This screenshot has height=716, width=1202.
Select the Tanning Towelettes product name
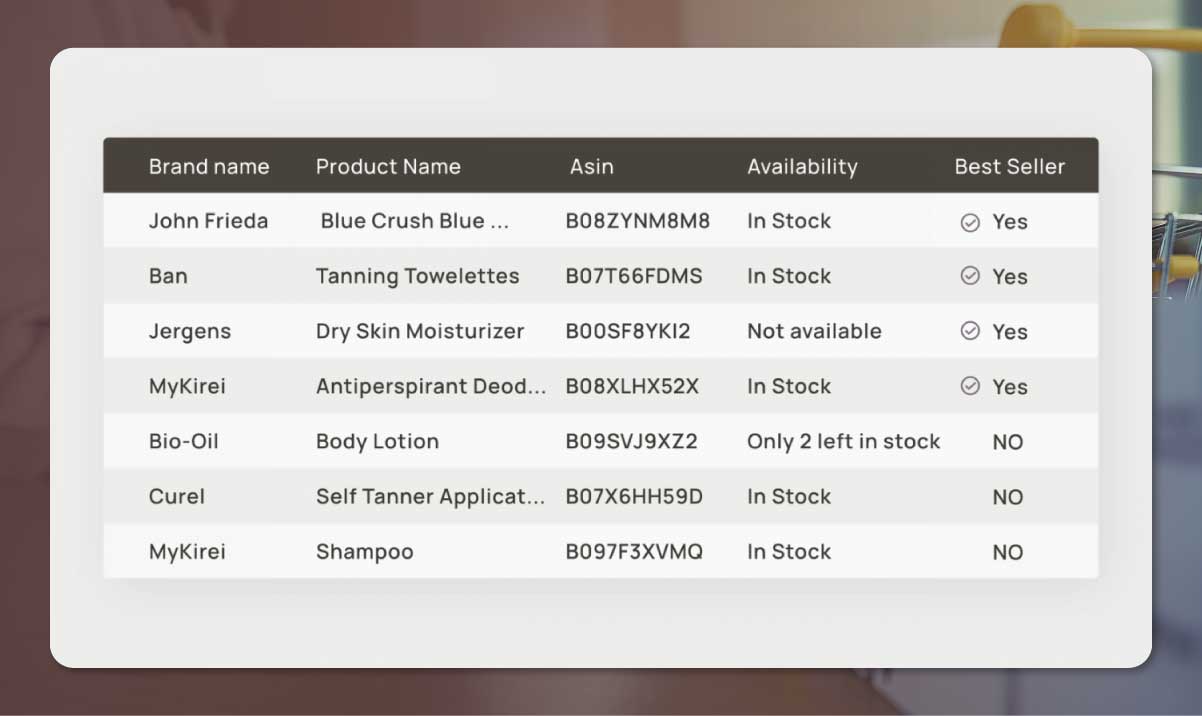(x=418, y=276)
